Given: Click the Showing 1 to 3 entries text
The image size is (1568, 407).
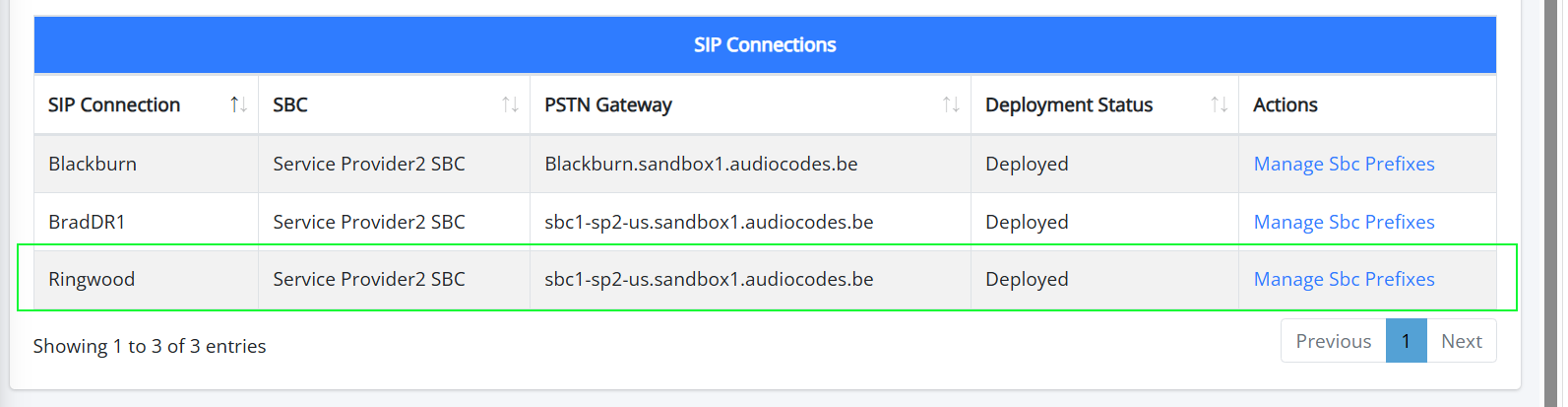Looking at the screenshot, I should (x=150, y=346).
